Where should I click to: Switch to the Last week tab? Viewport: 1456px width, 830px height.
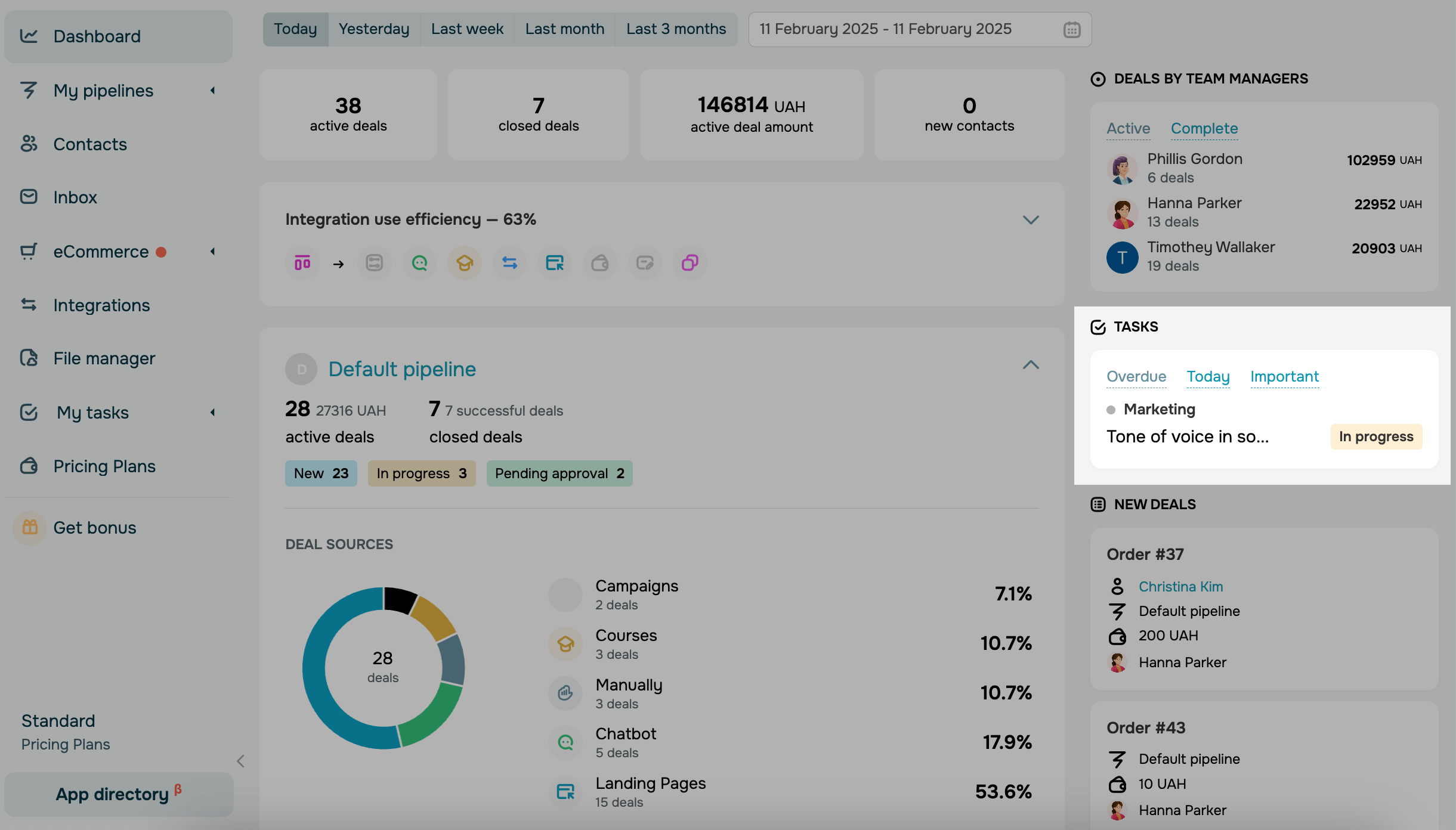(x=467, y=29)
